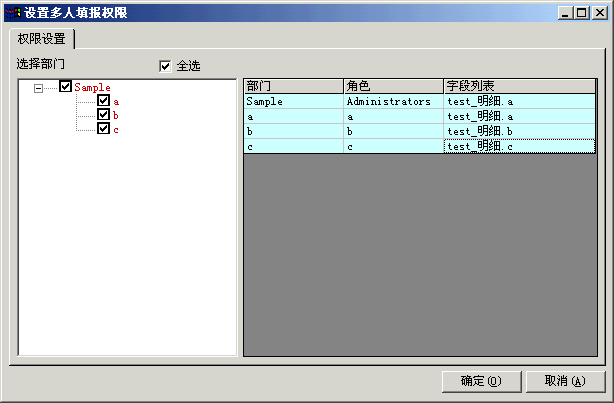Image resolution: width=614 pixels, height=403 pixels.
Task: Select tree item a under Sample
Action: 116,102
